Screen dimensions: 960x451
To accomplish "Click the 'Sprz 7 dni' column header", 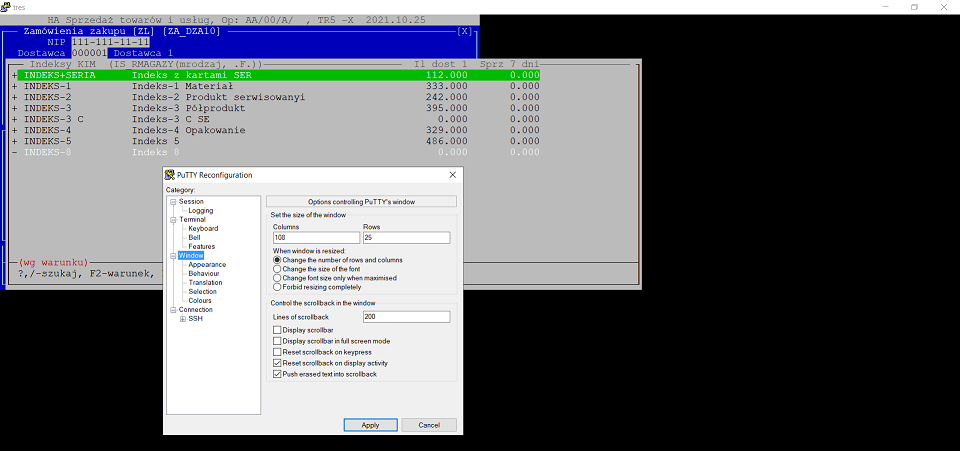I will point(509,64).
